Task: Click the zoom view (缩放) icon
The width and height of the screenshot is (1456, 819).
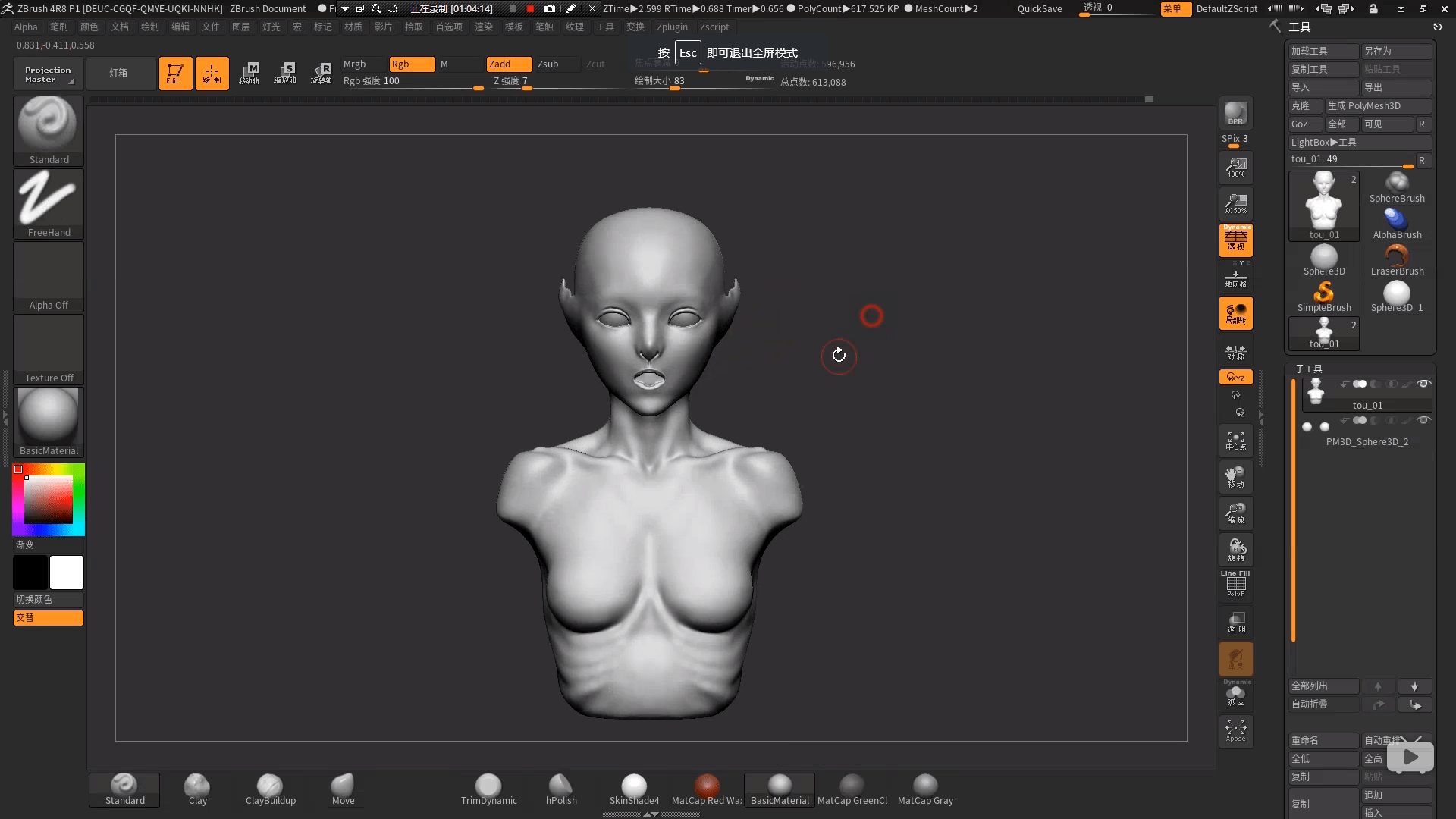Action: [1235, 514]
